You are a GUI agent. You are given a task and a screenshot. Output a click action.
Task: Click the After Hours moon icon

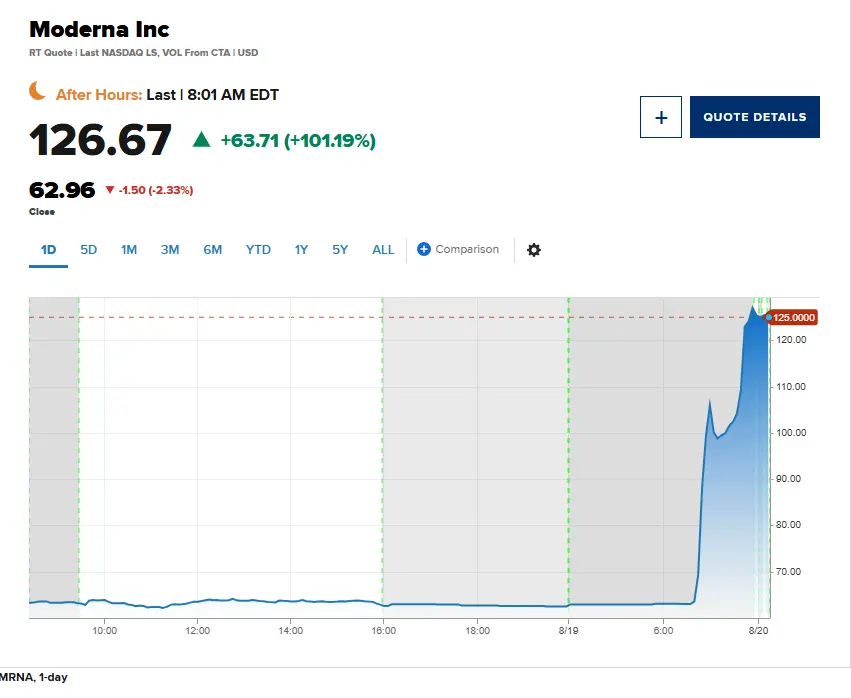click(x=37, y=91)
